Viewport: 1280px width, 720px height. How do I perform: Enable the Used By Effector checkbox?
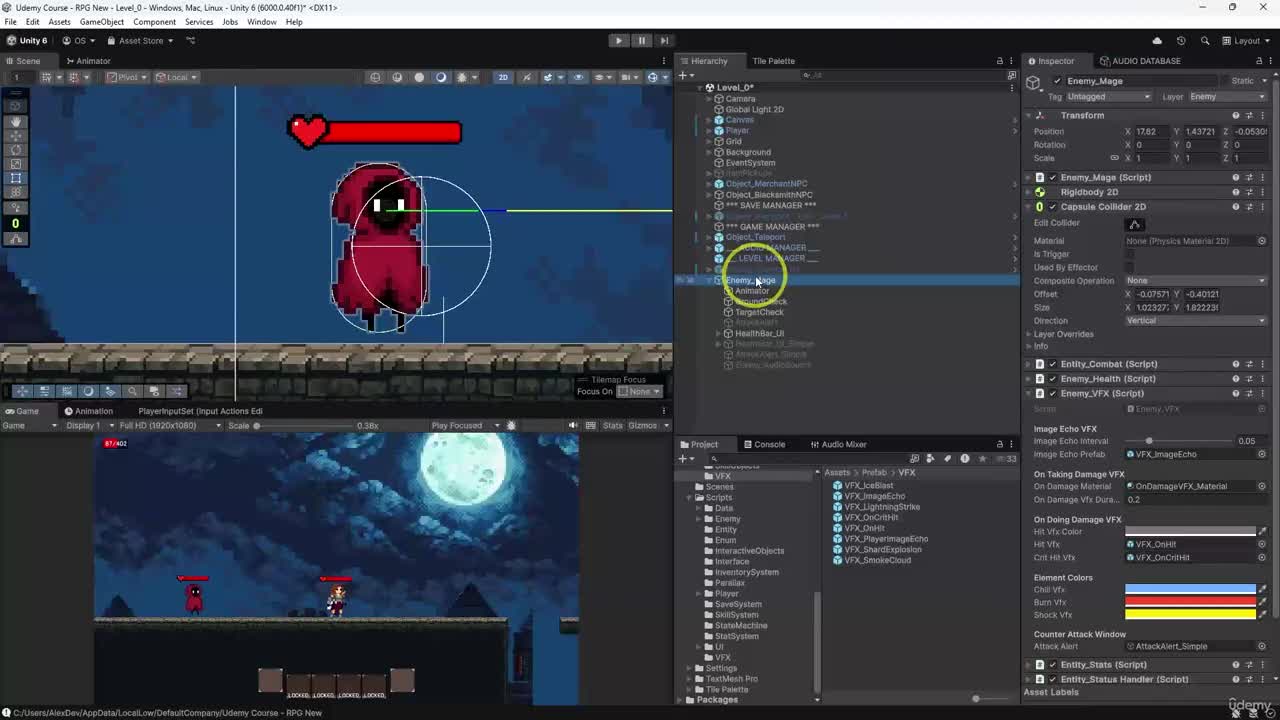tap(1130, 267)
